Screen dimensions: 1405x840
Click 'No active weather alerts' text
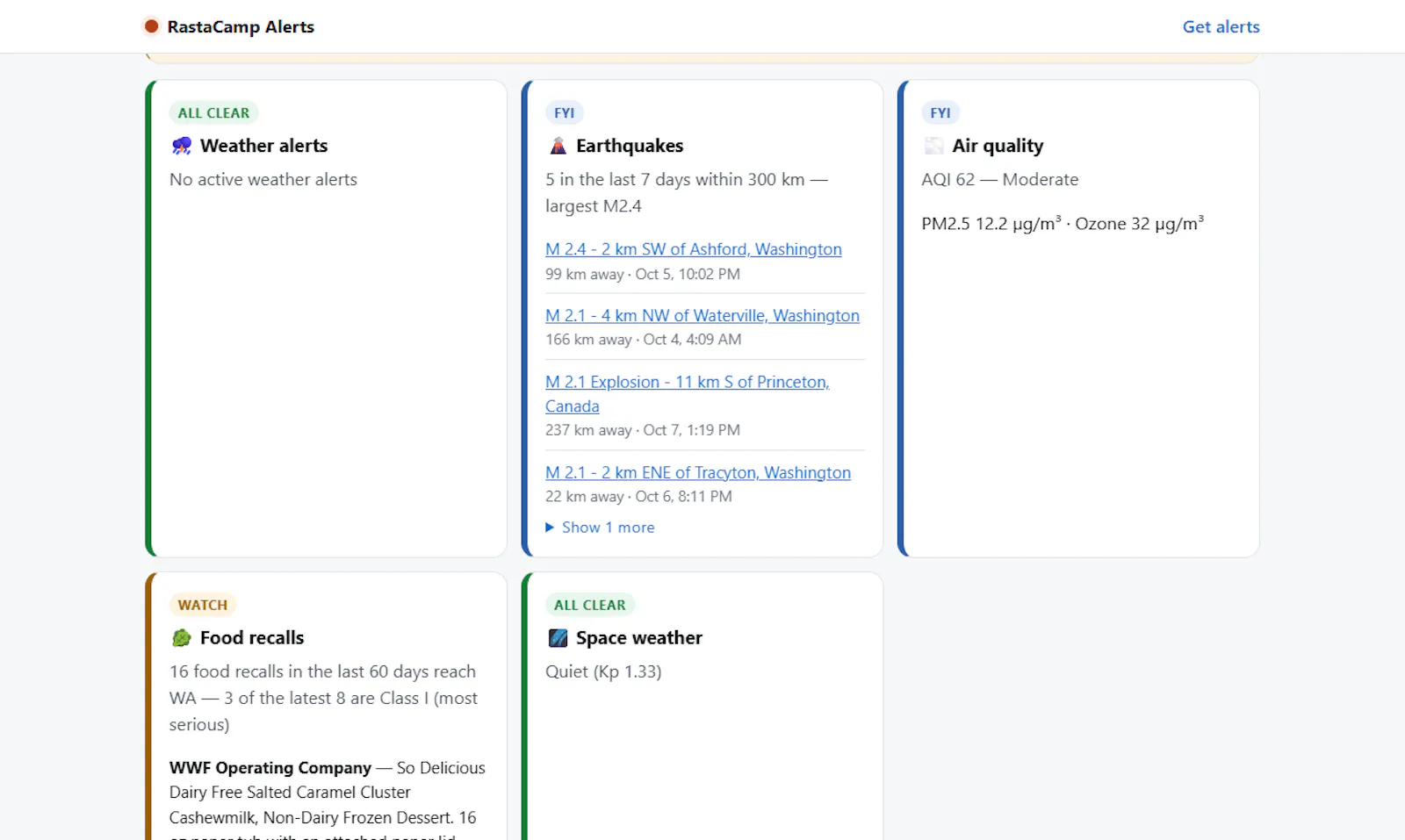263,179
